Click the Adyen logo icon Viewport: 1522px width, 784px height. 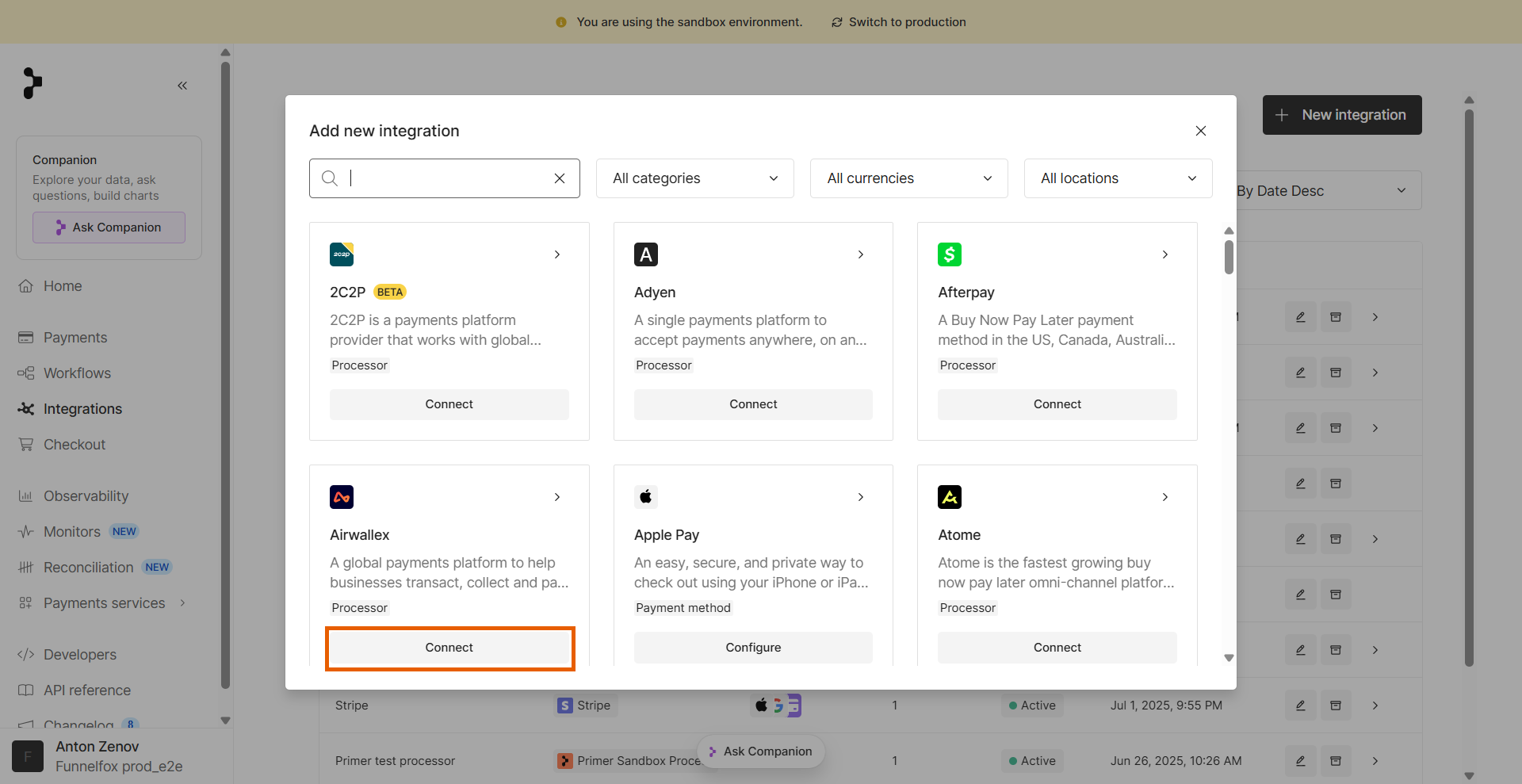coord(646,254)
